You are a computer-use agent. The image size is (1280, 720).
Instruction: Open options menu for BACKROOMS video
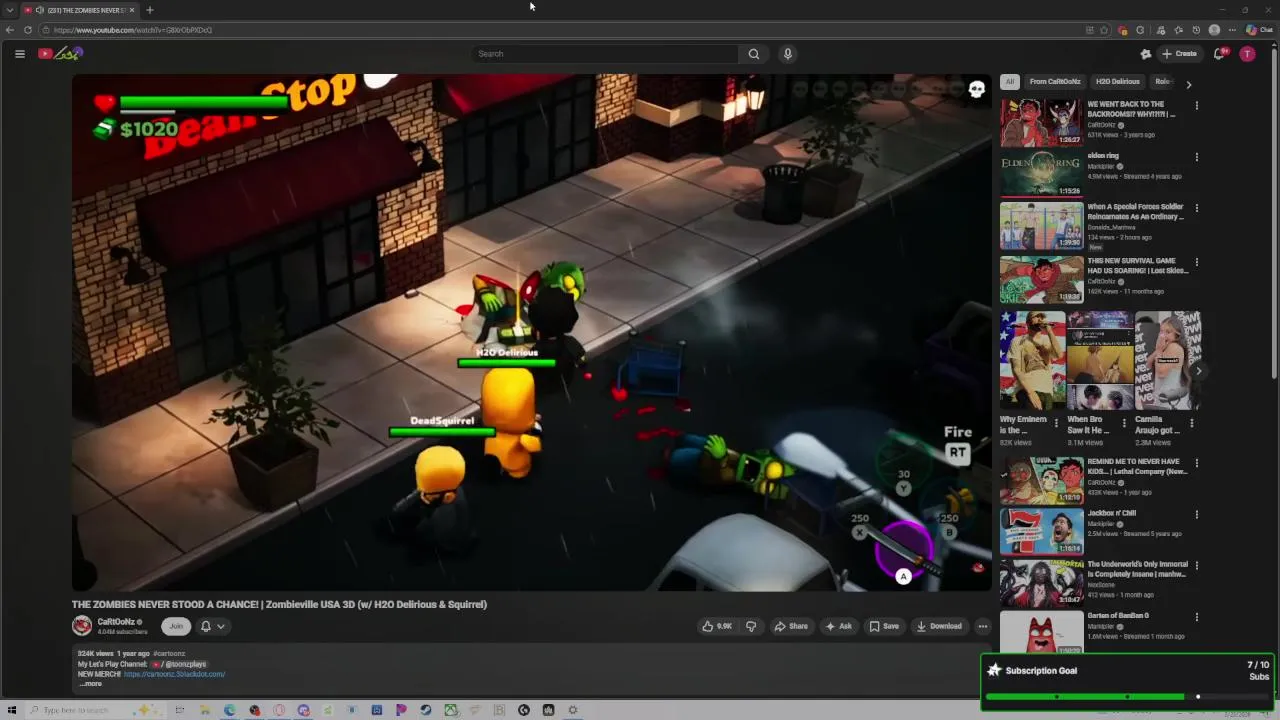[x=1197, y=106]
